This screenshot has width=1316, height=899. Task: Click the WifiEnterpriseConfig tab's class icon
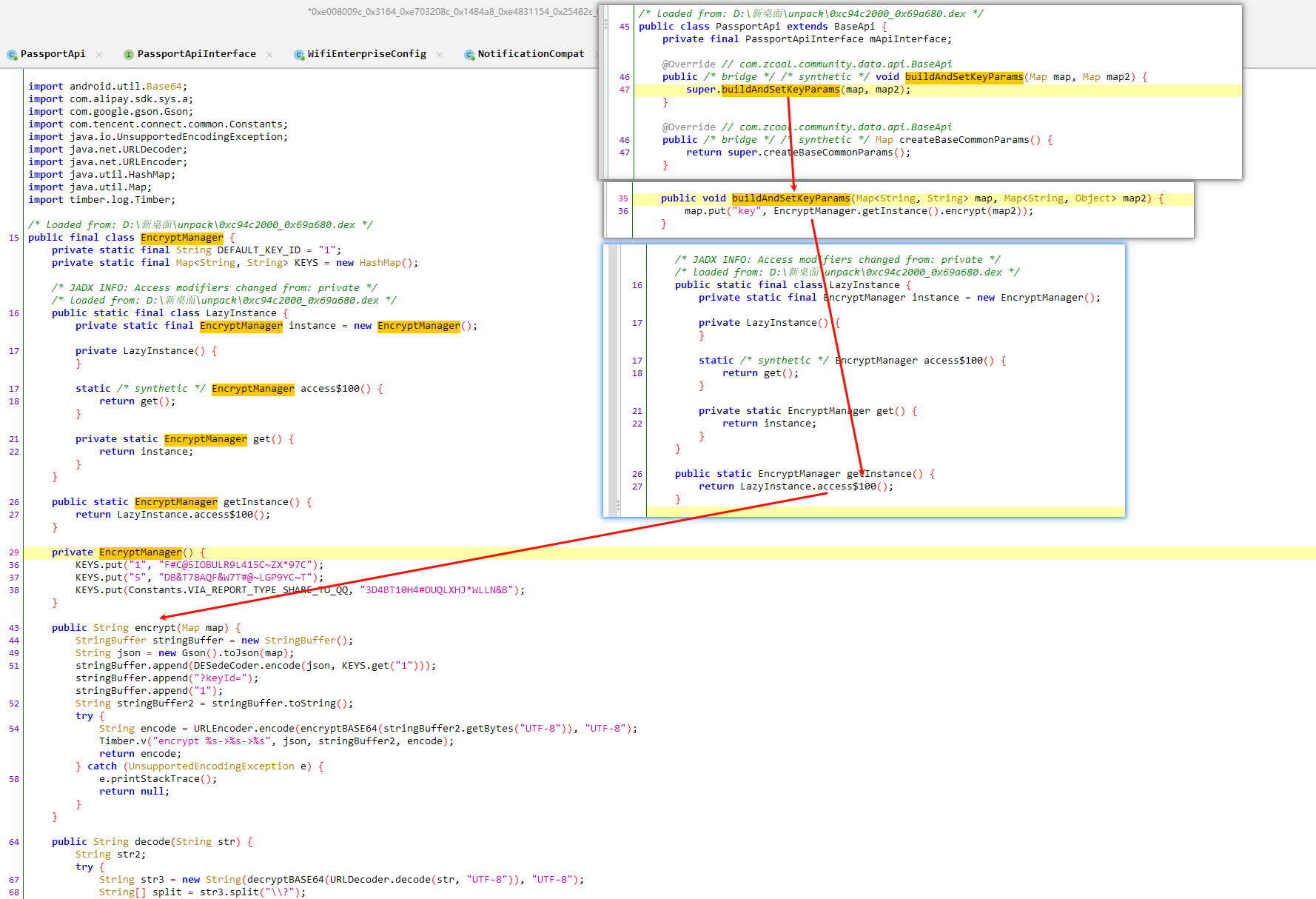tap(299, 55)
